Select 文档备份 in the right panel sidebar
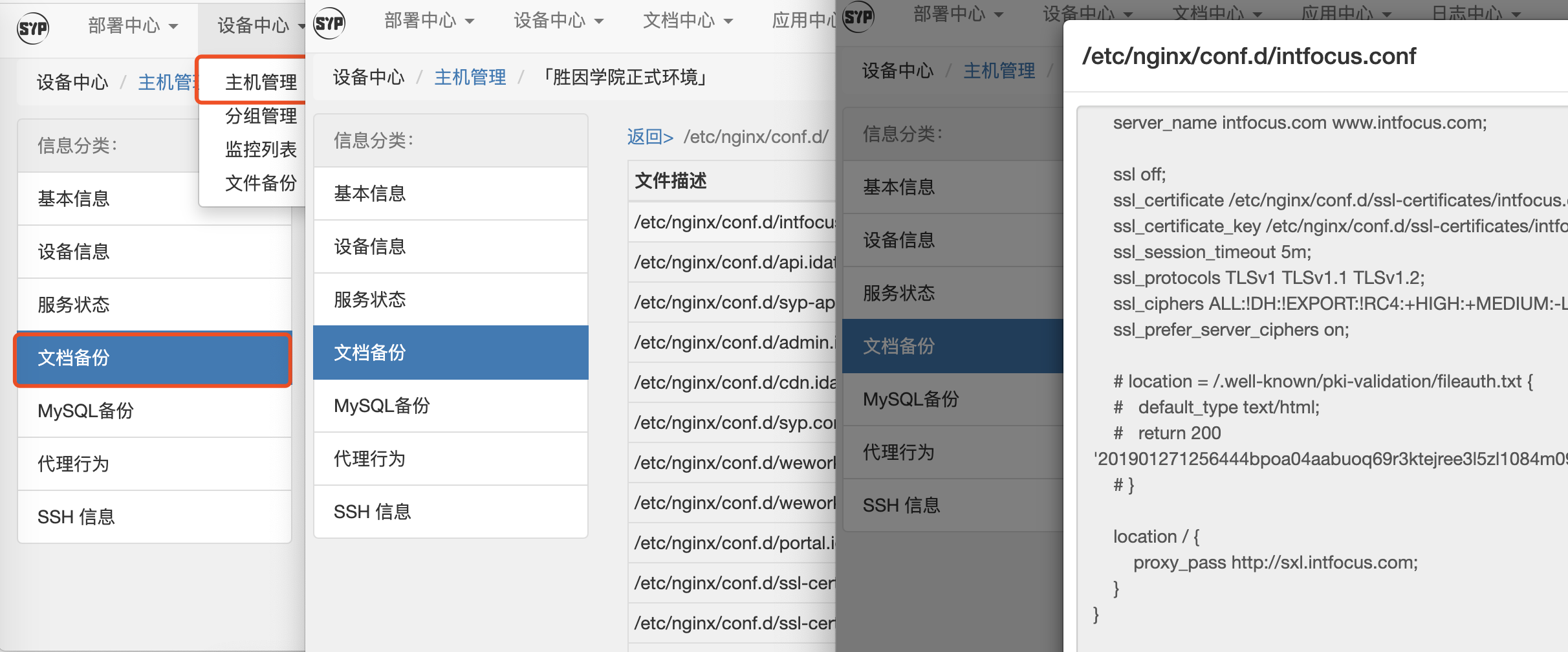Viewport: 1568px width, 652px height. pos(953,346)
